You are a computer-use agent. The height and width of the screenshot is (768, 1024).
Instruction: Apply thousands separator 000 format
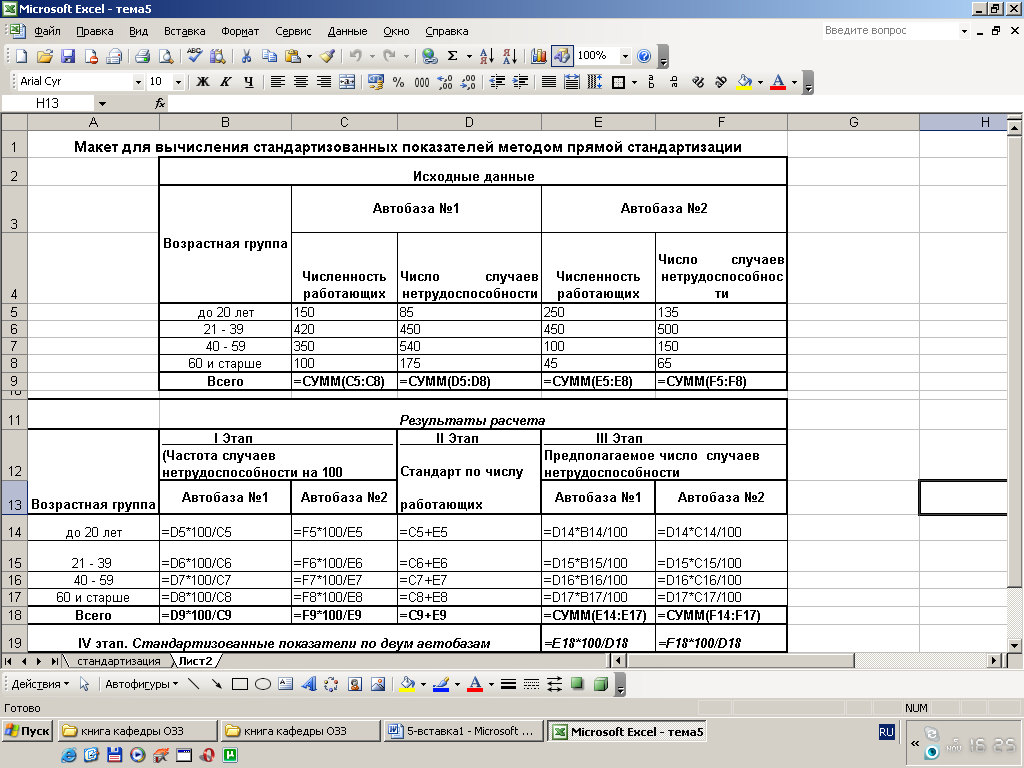(x=422, y=82)
